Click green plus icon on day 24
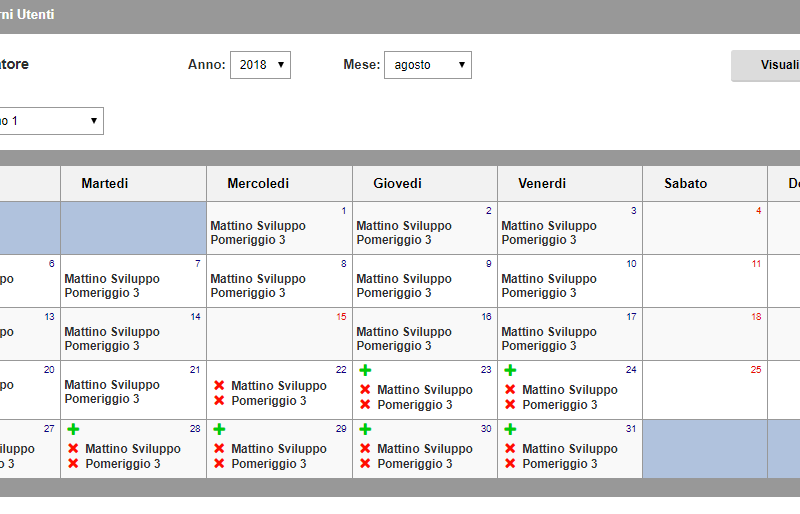This screenshot has width=800, height=514. [x=510, y=370]
